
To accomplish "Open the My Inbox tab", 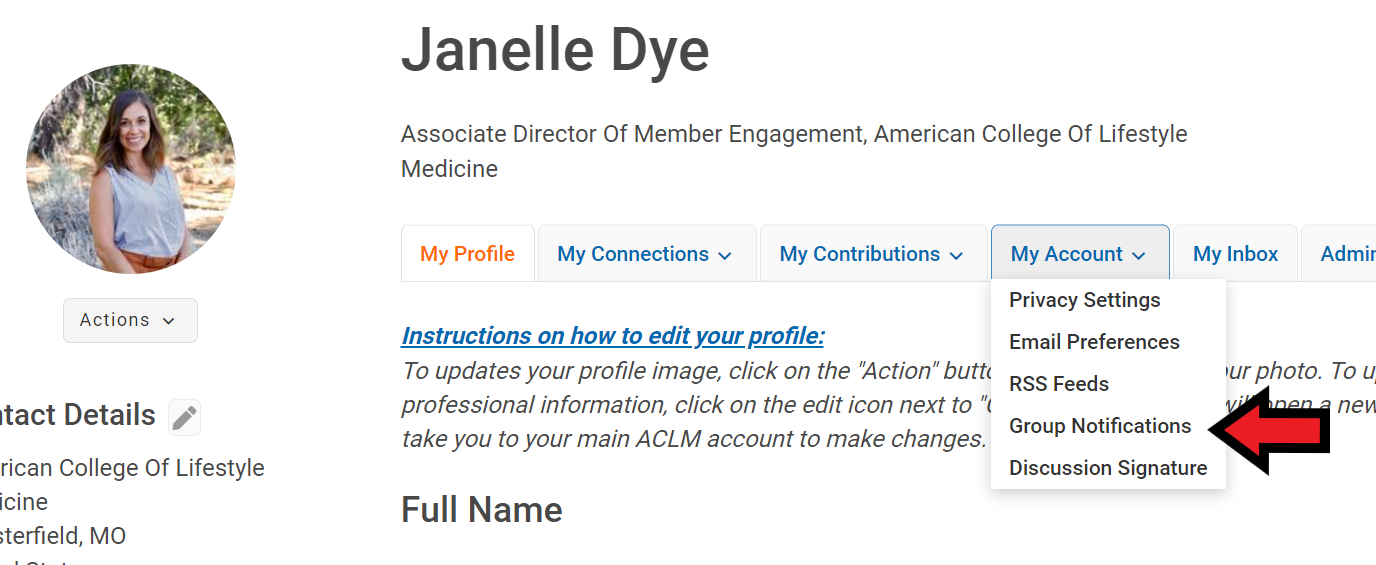I will point(1235,254).
